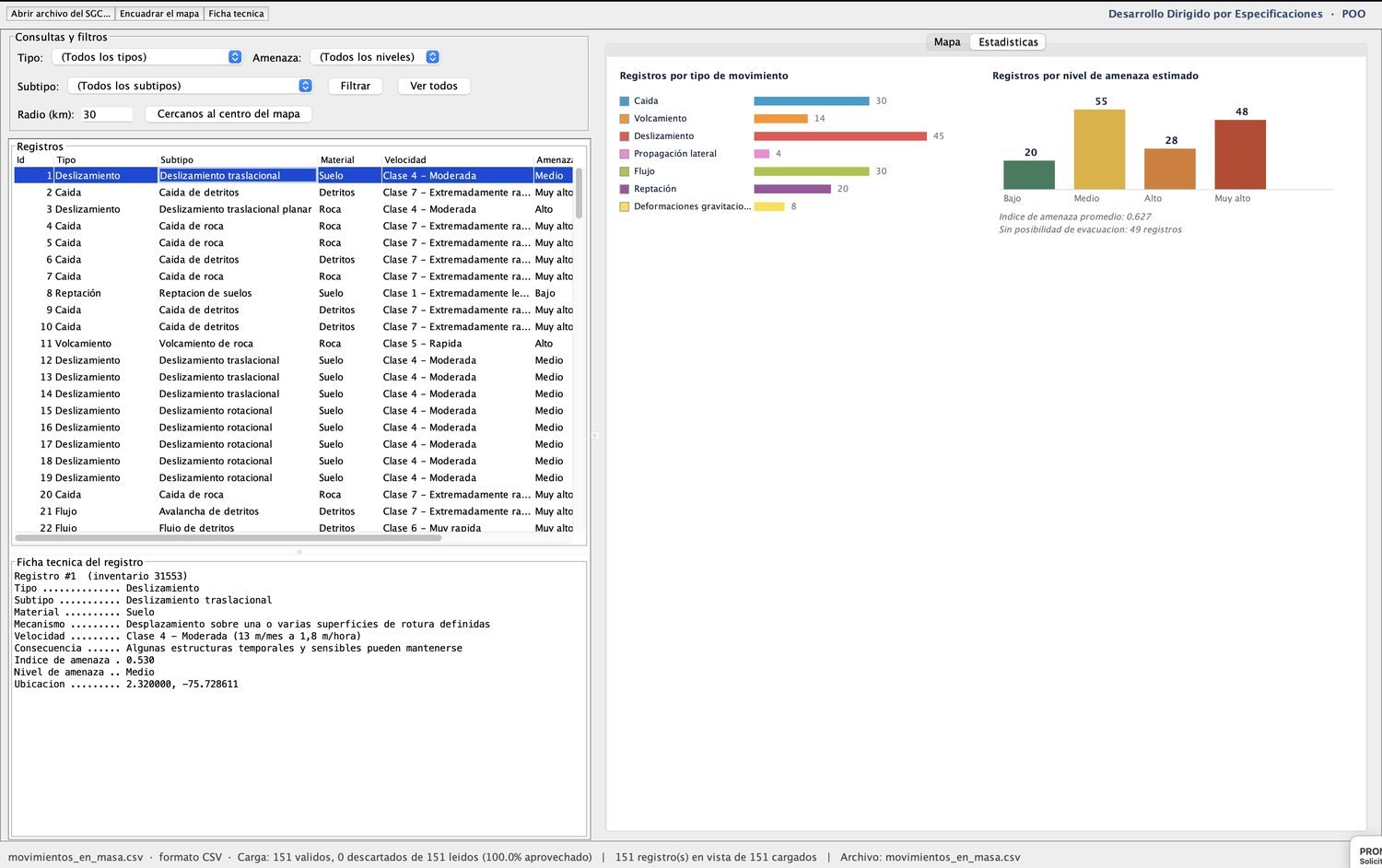Apply filters with the Filtrar button
This screenshot has width=1382, height=868.
click(x=356, y=86)
